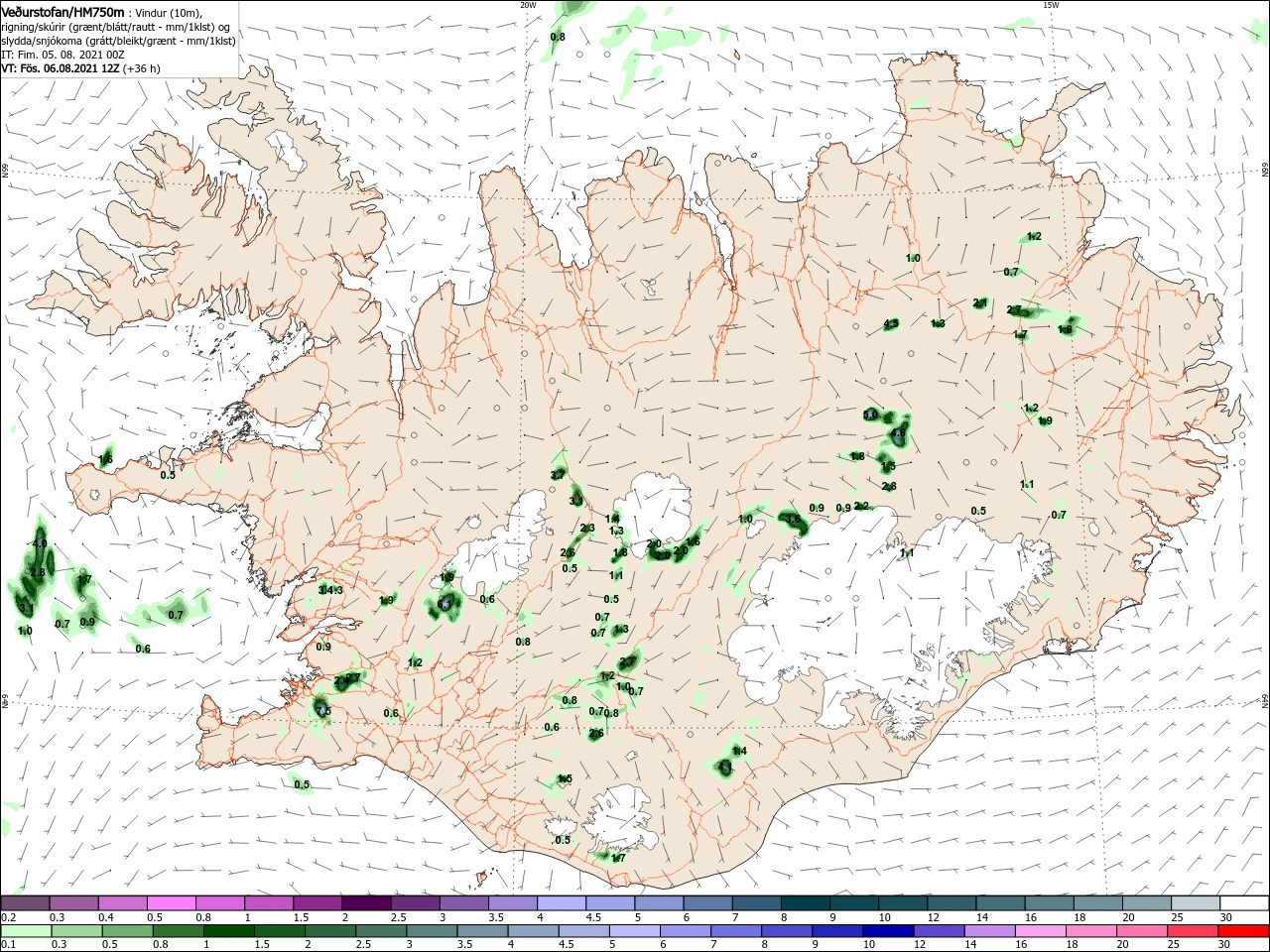Screen dimensions: 1270x952
Task: Pick the grey-green 3 rain legend swatch
Action: tap(432, 930)
